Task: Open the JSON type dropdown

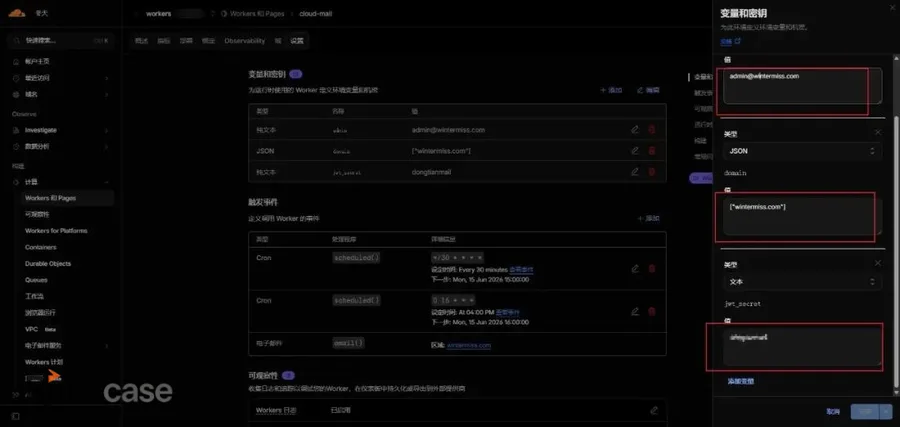Action: [802, 151]
